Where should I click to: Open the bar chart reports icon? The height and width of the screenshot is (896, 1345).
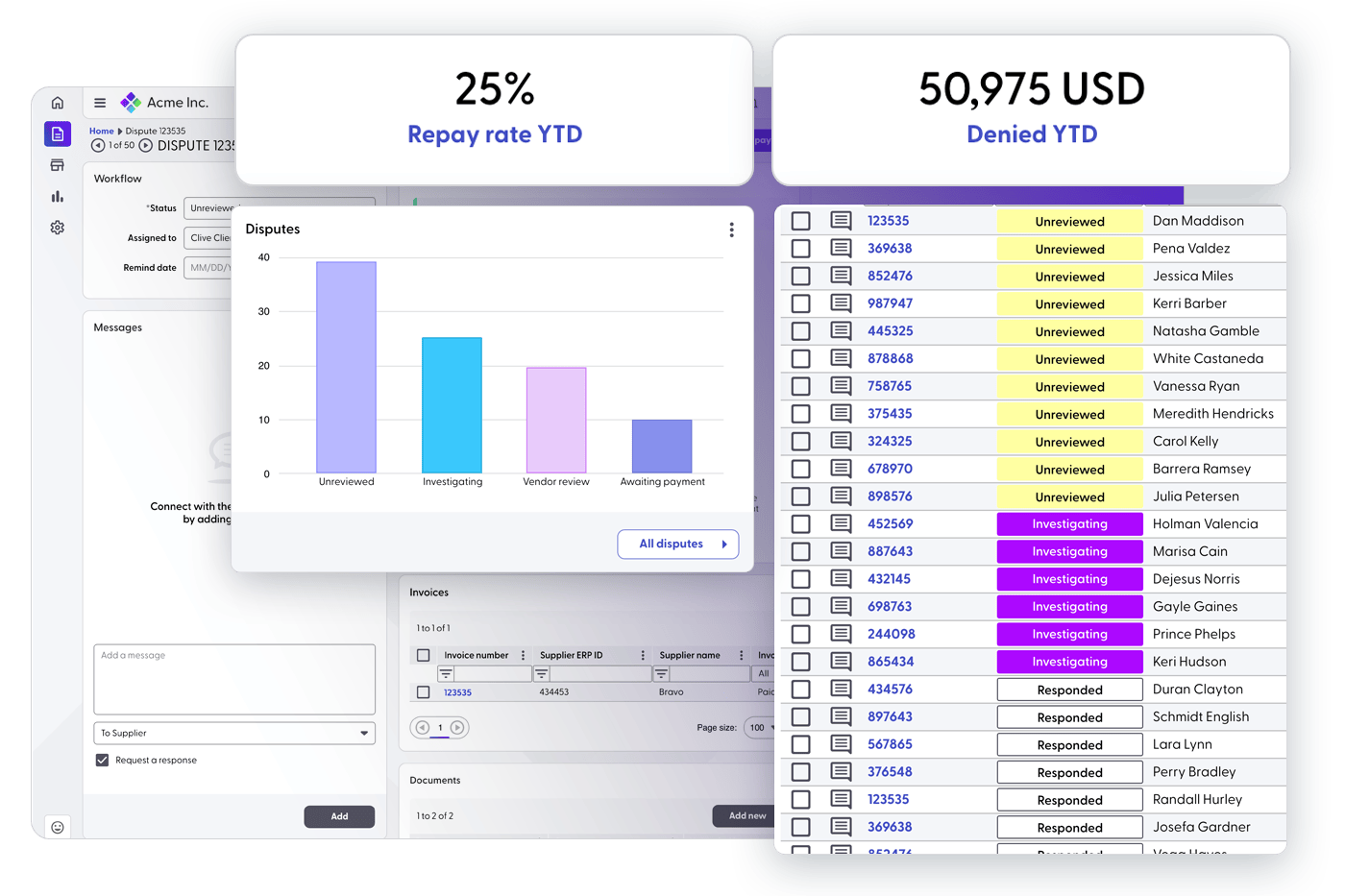point(58,197)
